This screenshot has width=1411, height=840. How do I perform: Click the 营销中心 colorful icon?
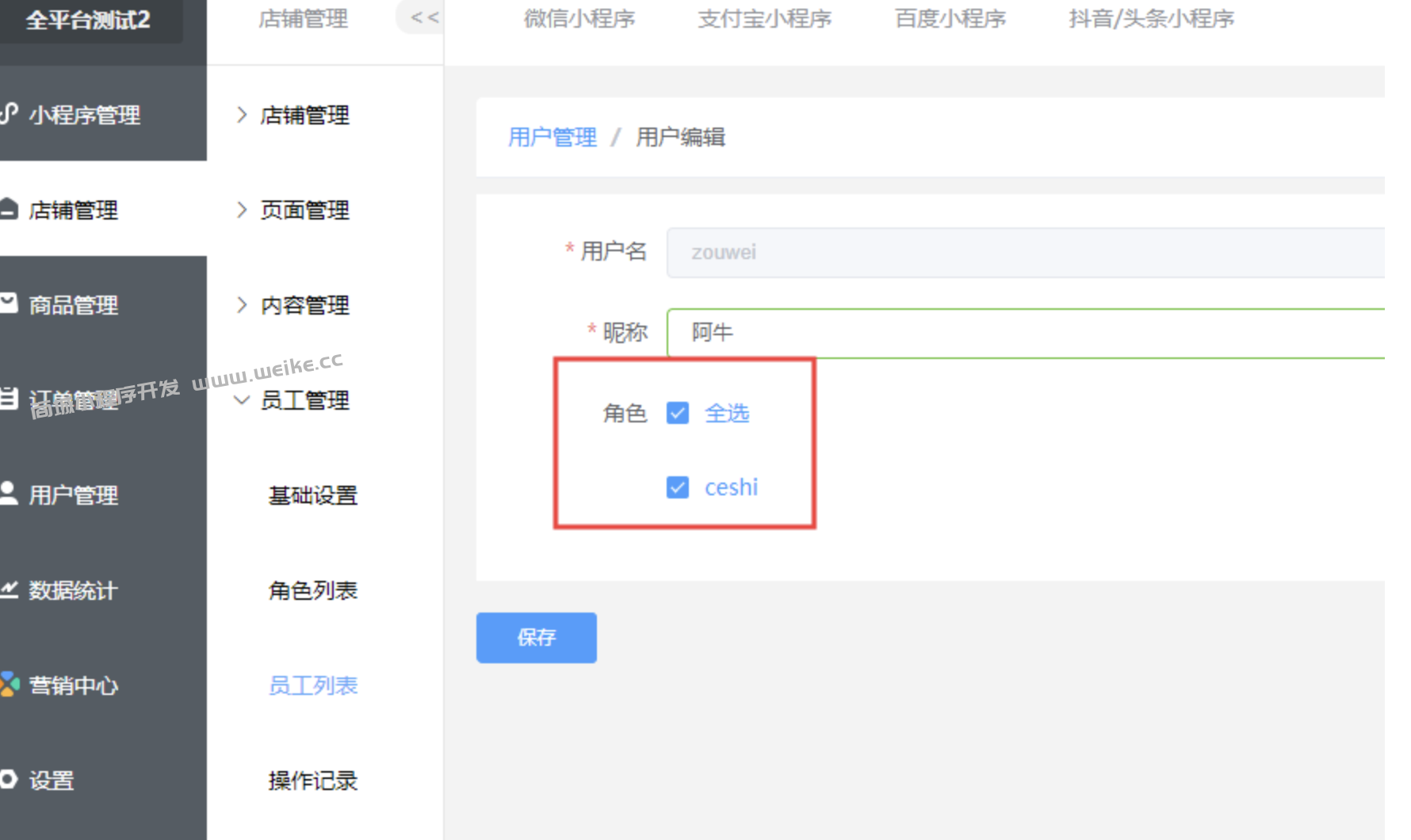click(9, 684)
